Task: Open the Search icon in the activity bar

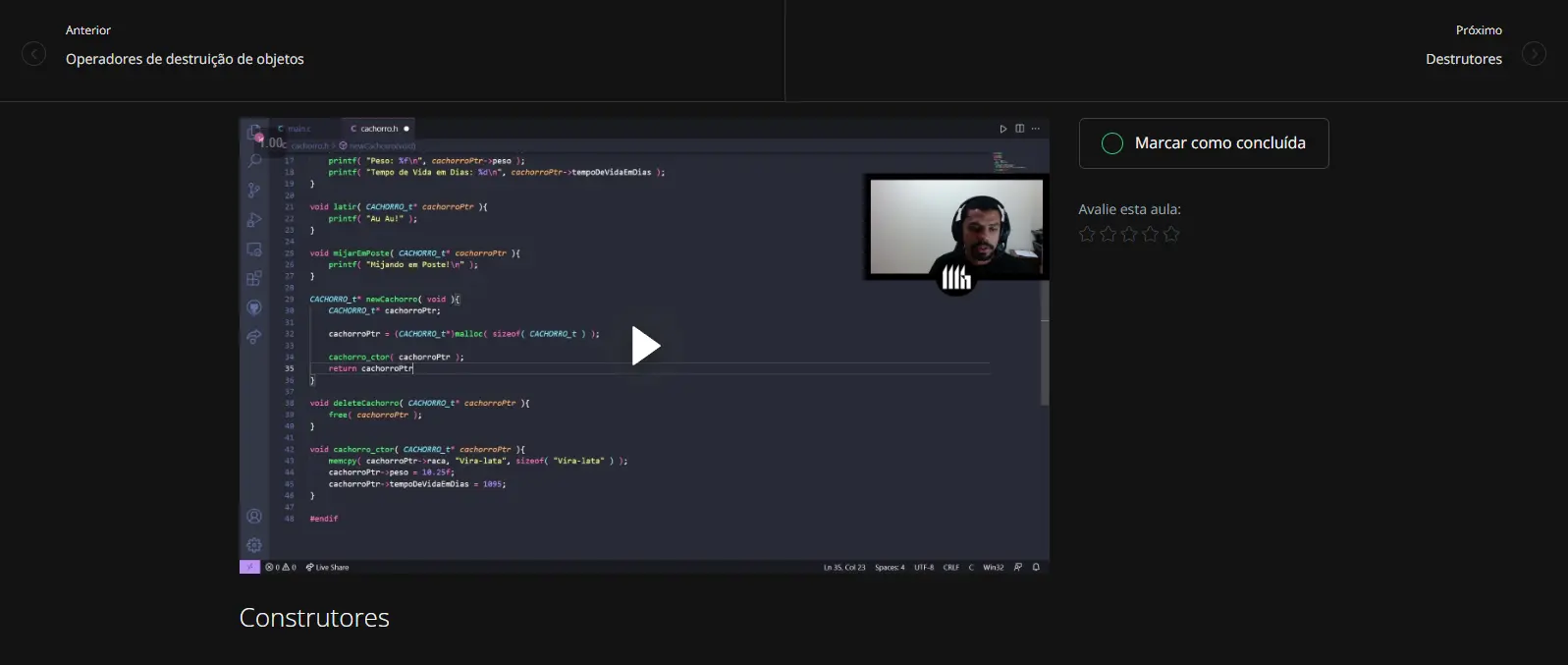Action: [254, 160]
